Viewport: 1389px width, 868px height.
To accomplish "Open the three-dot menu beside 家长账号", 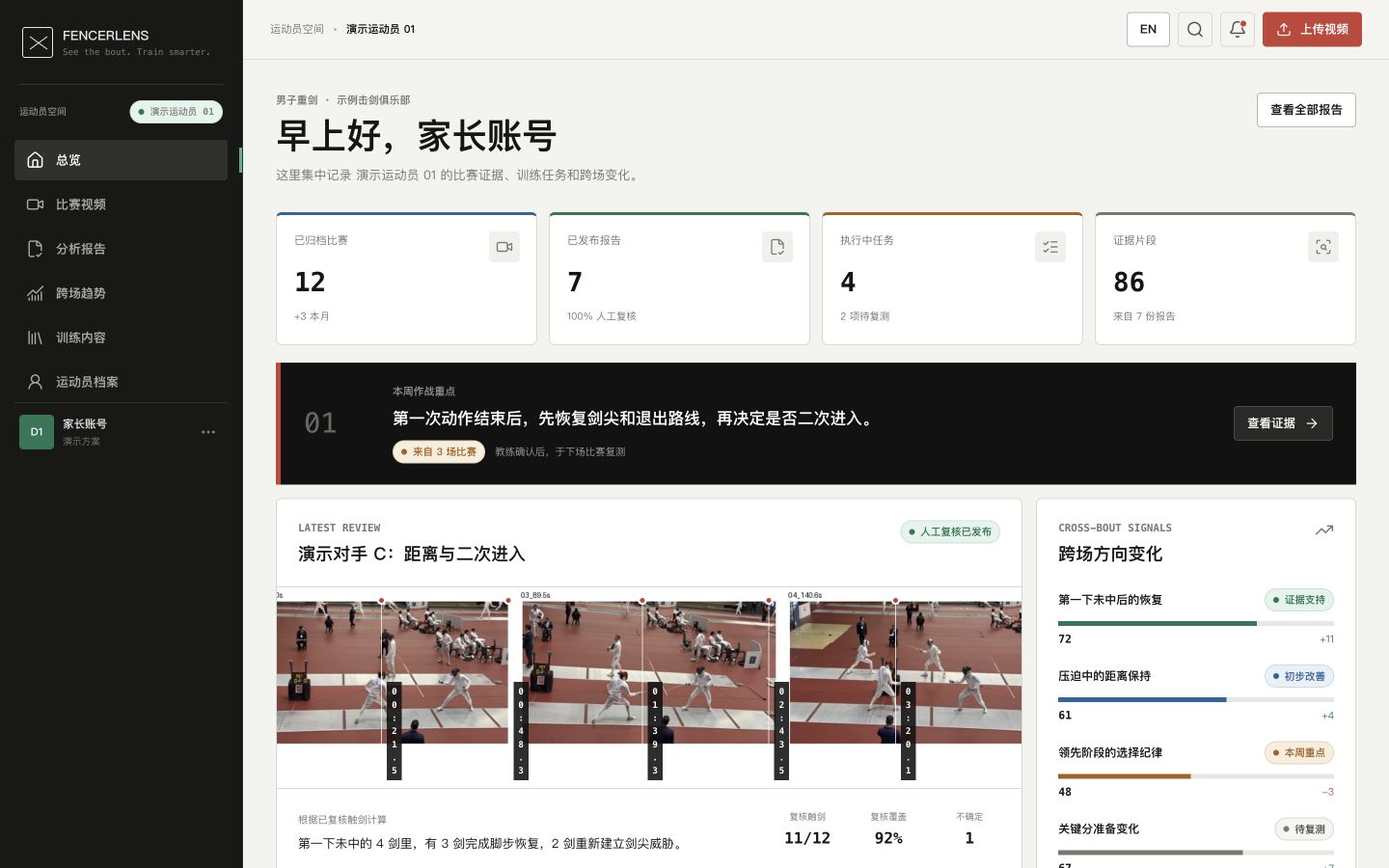I will tap(208, 432).
